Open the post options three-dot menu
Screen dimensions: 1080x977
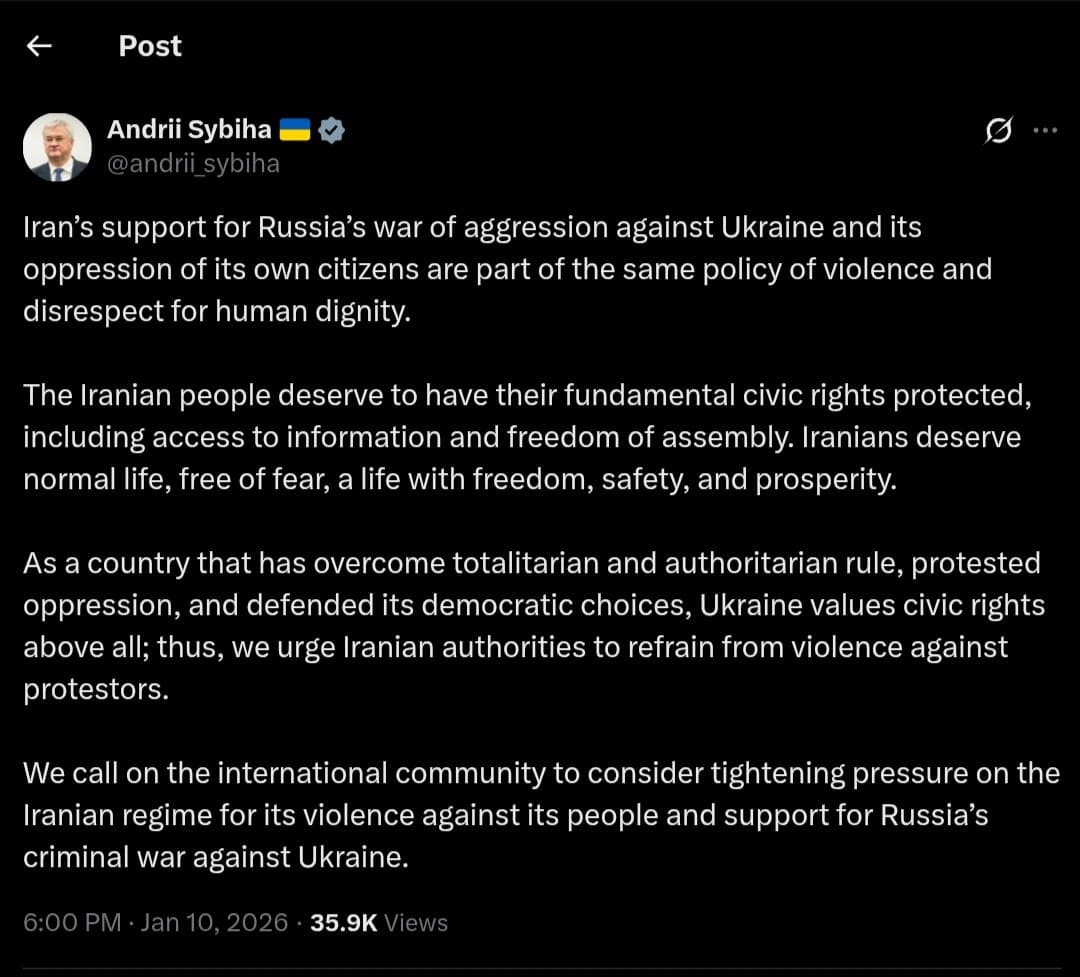coord(1045,128)
